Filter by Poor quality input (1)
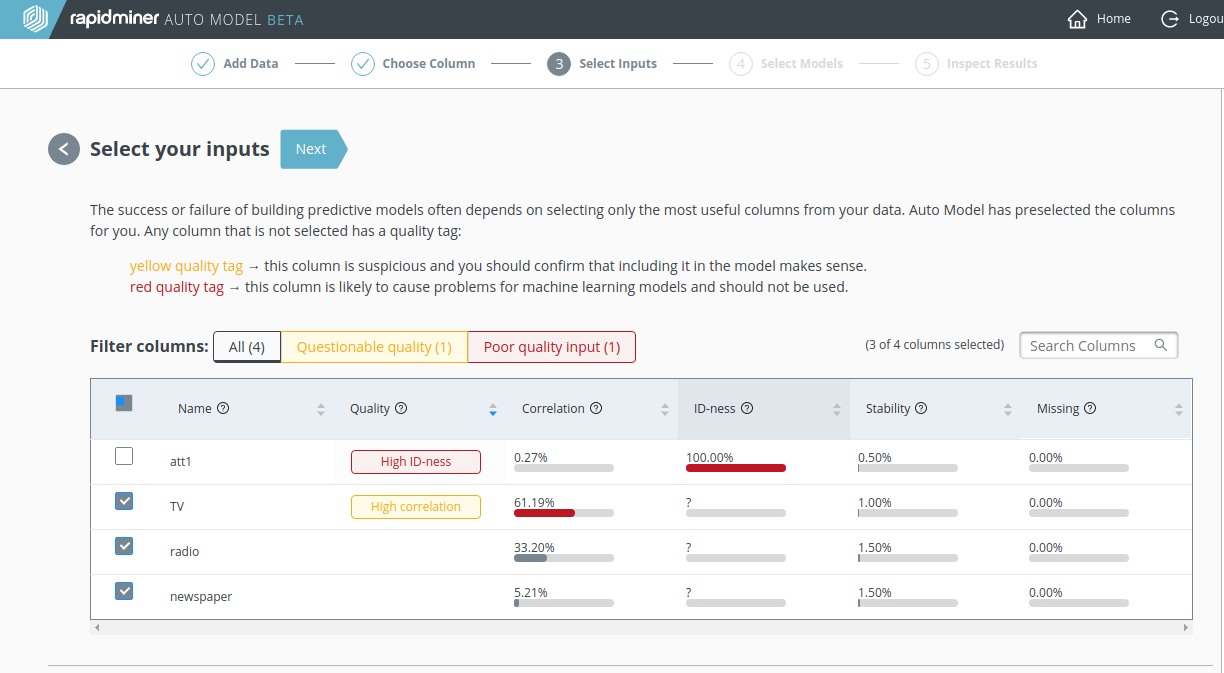 click(552, 347)
